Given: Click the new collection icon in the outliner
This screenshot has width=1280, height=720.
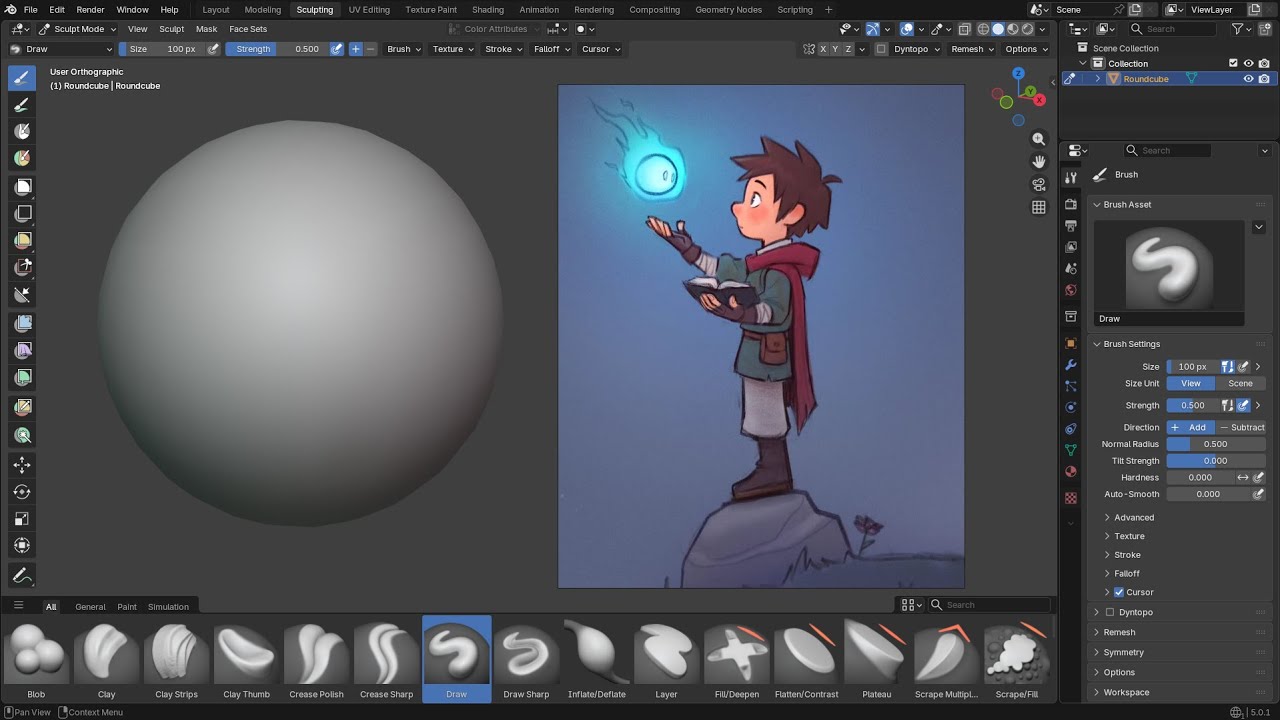Looking at the screenshot, I should point(1264,29).
